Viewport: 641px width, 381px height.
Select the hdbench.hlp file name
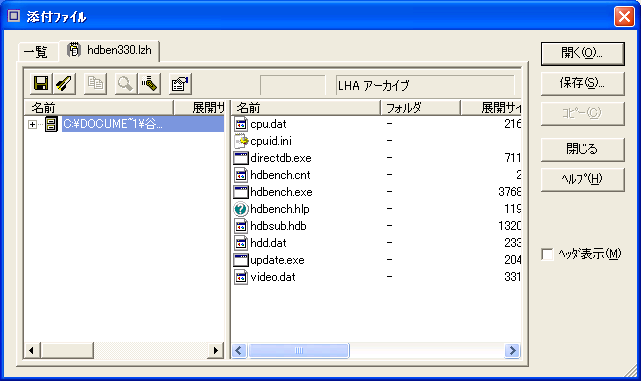(x=280, y=209)
